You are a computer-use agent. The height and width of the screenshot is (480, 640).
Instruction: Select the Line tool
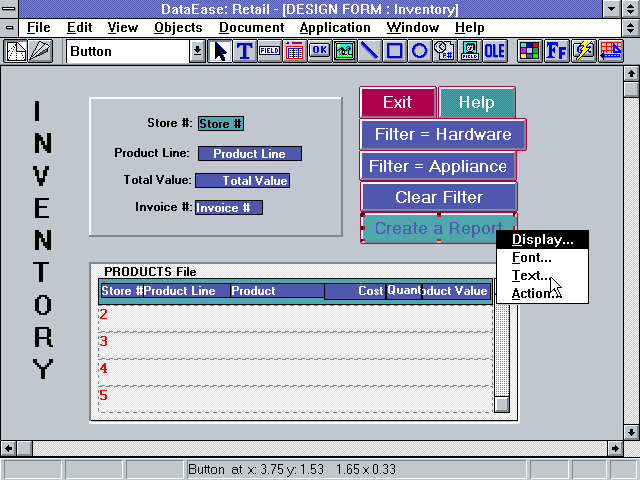(369, 51)
